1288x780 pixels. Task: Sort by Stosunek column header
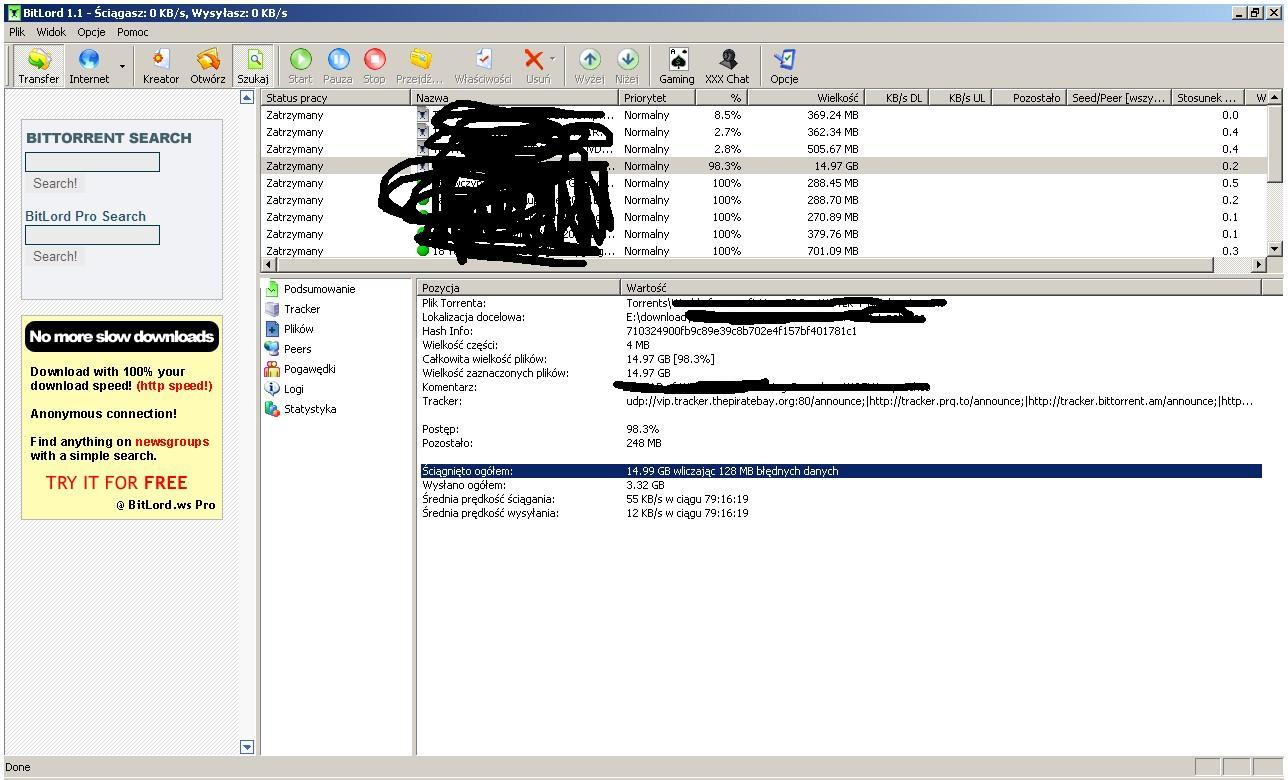pos(1207,98)
